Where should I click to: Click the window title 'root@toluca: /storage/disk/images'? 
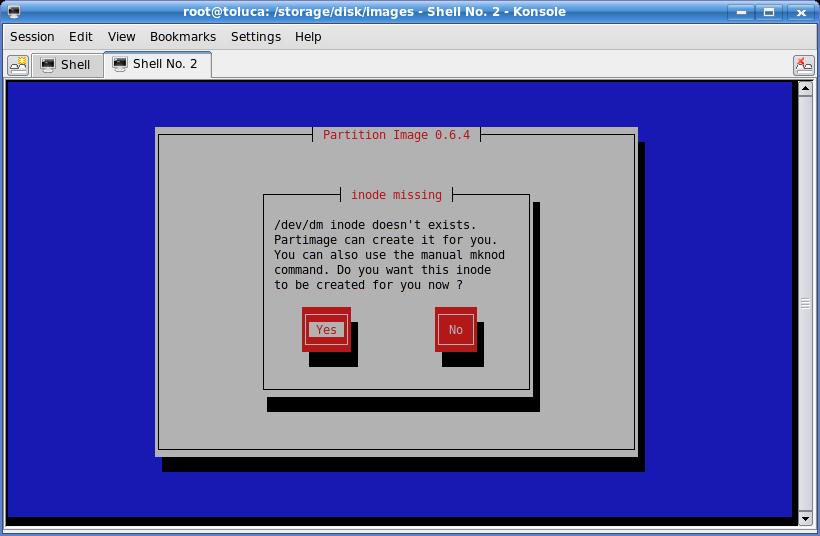click(298, 12)
